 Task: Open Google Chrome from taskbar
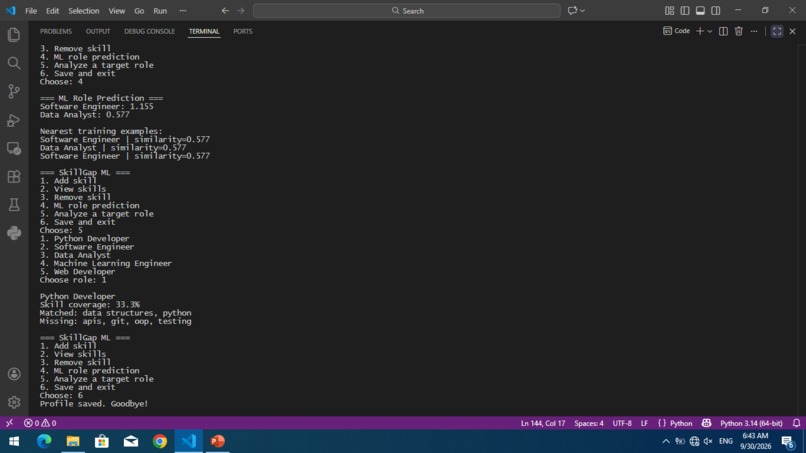click(x=160, y=441)
